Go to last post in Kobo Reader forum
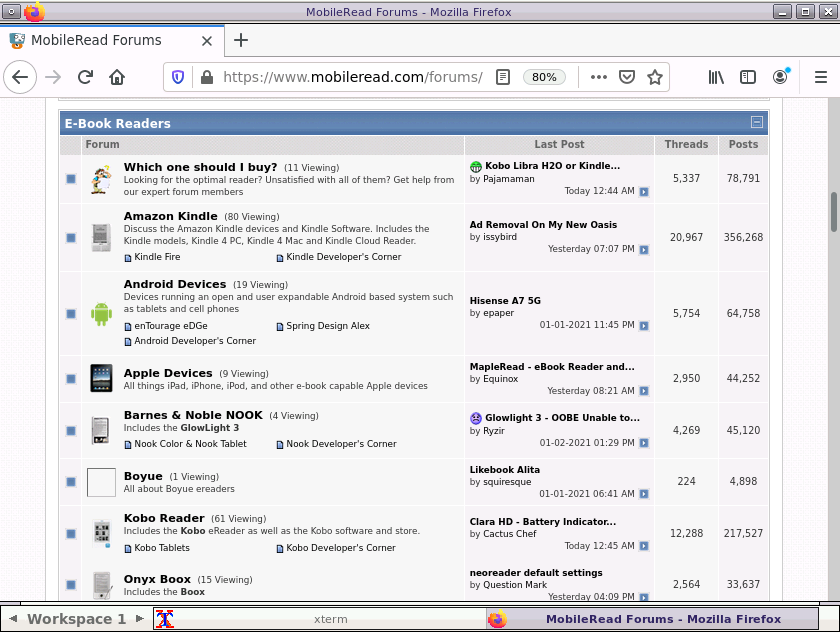Image resolution: width=840 pixels, height=632 pixels. pyautogui.click(x=644, y=546)
